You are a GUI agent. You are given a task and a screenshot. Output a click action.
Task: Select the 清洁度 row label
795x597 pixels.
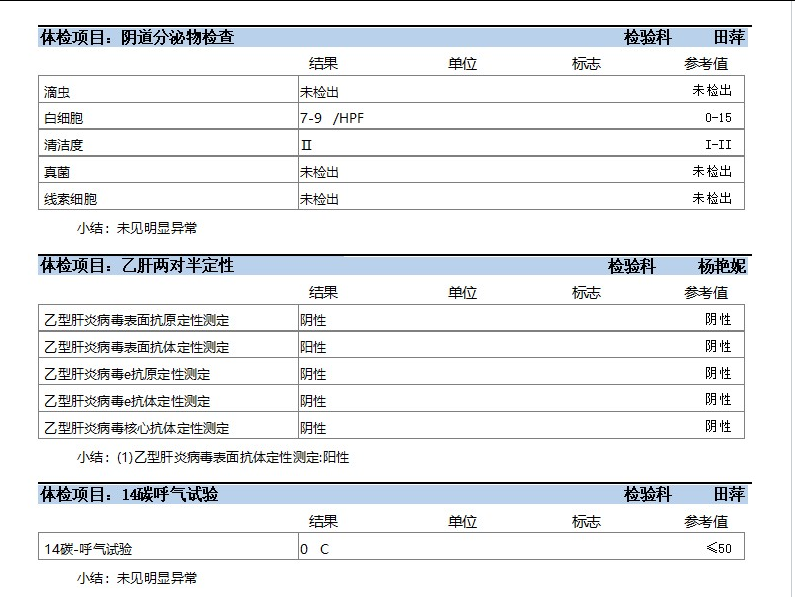pyautogui.click(x=63, y=145)
